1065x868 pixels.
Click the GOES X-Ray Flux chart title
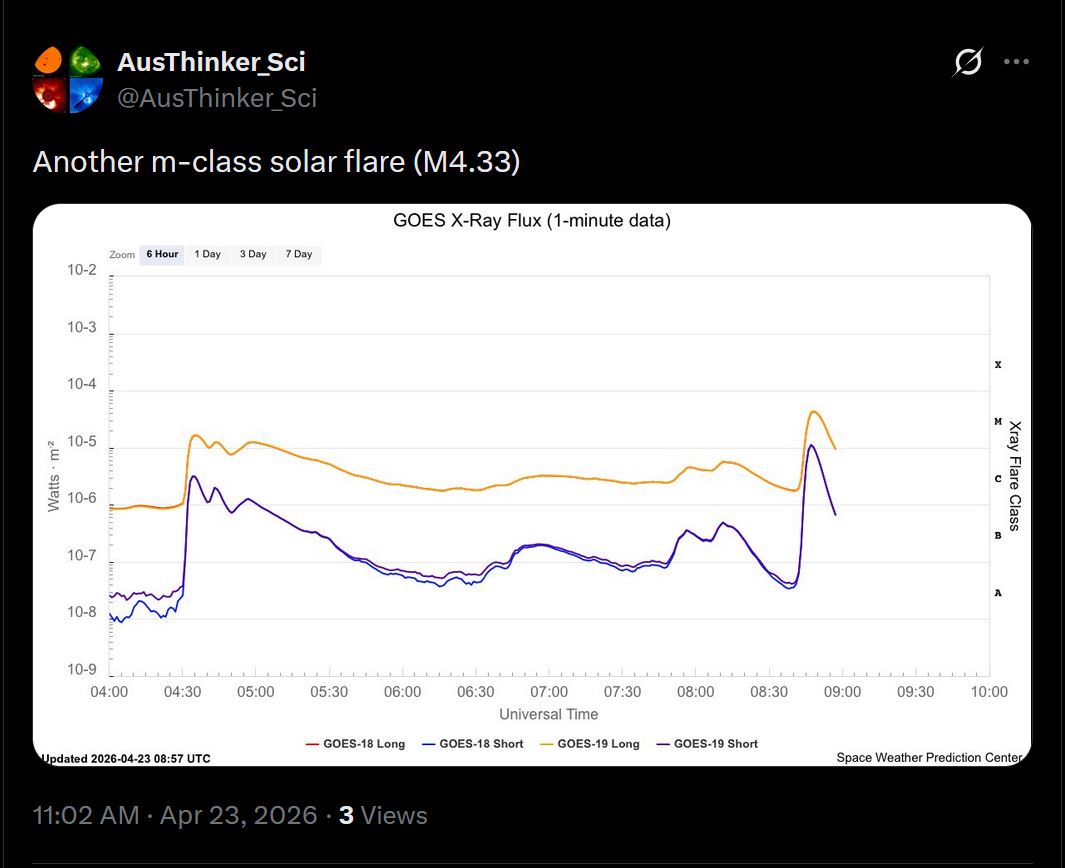[532, 221]
